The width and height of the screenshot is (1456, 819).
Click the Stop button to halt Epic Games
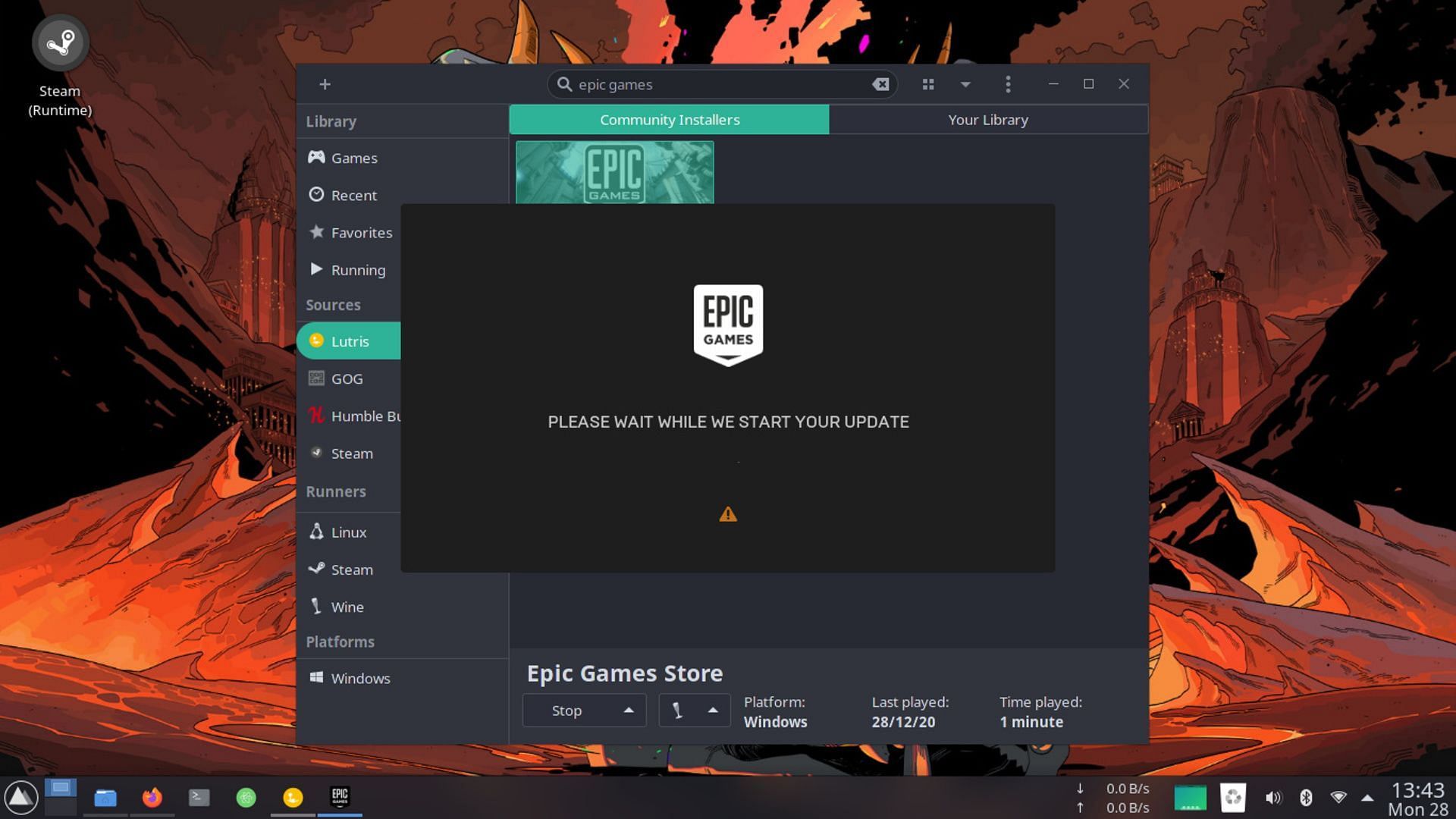click(566, 710)
